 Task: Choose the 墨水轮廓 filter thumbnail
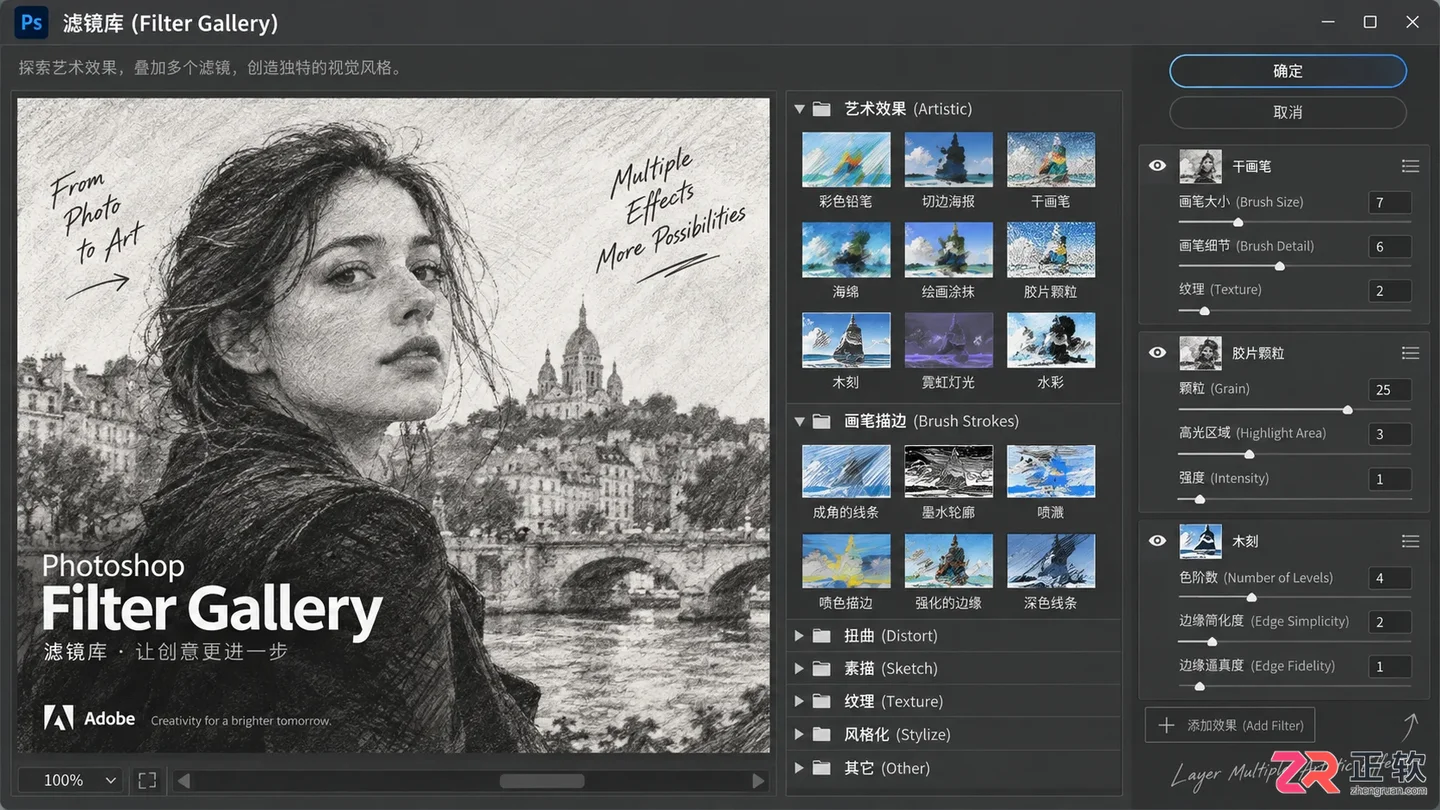pyautogui.click(x=948, y=471)
